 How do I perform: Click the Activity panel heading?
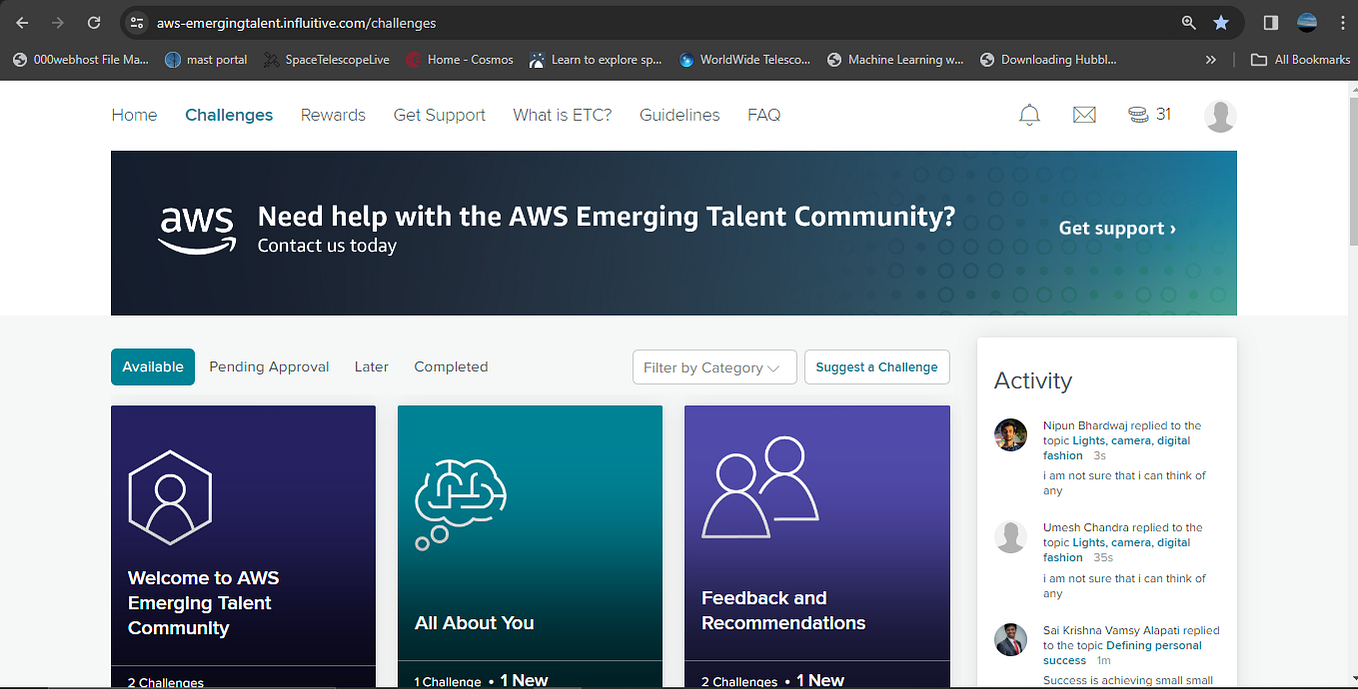pos(1033,381)
